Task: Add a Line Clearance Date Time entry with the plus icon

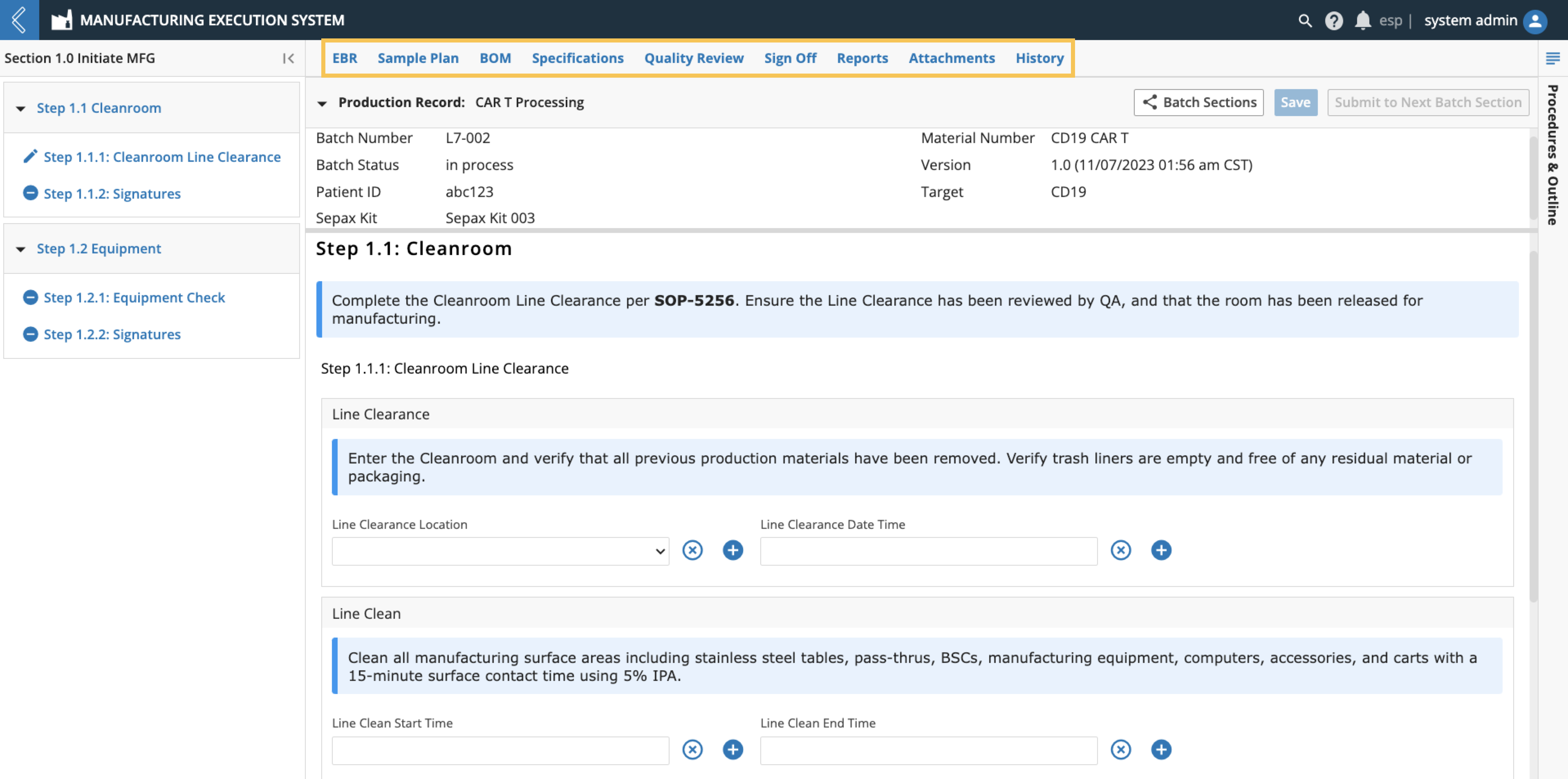Action: point(1161,550)
